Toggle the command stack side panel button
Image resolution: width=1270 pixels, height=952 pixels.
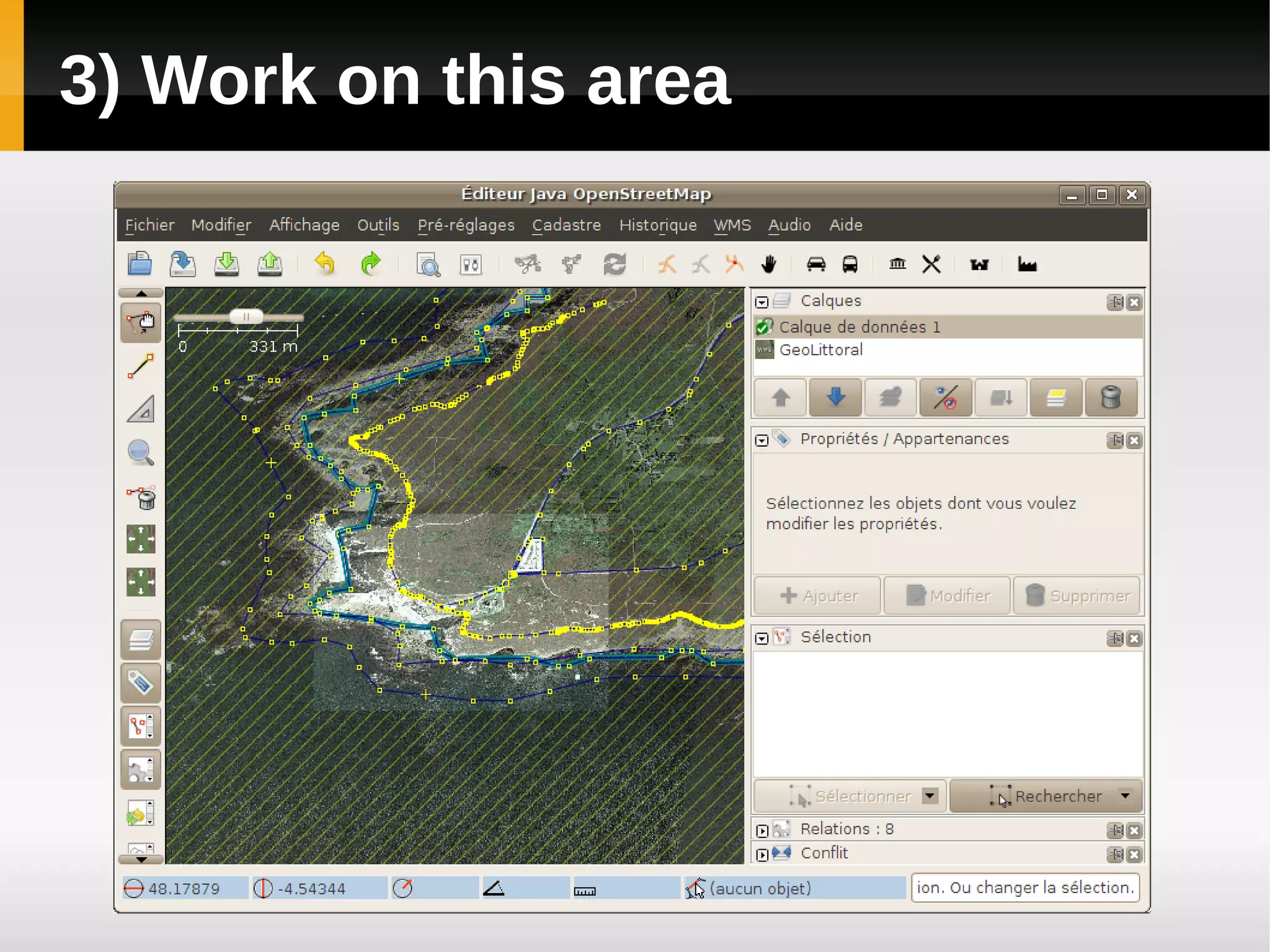[141, 813]
